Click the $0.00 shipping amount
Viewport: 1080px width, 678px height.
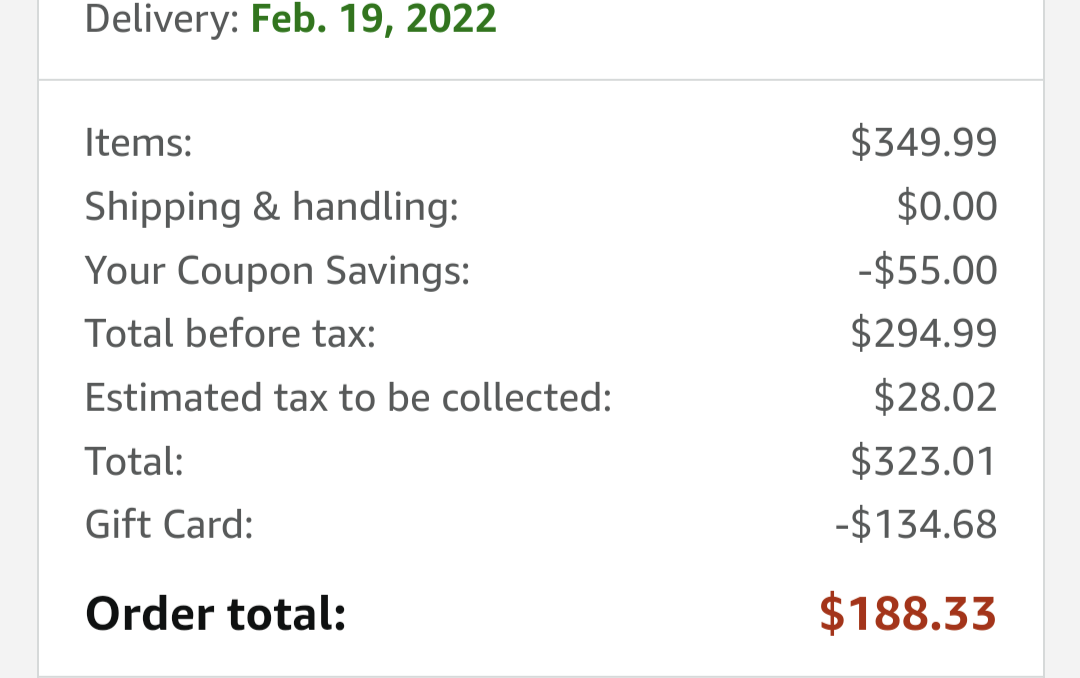tap(947, 206)
